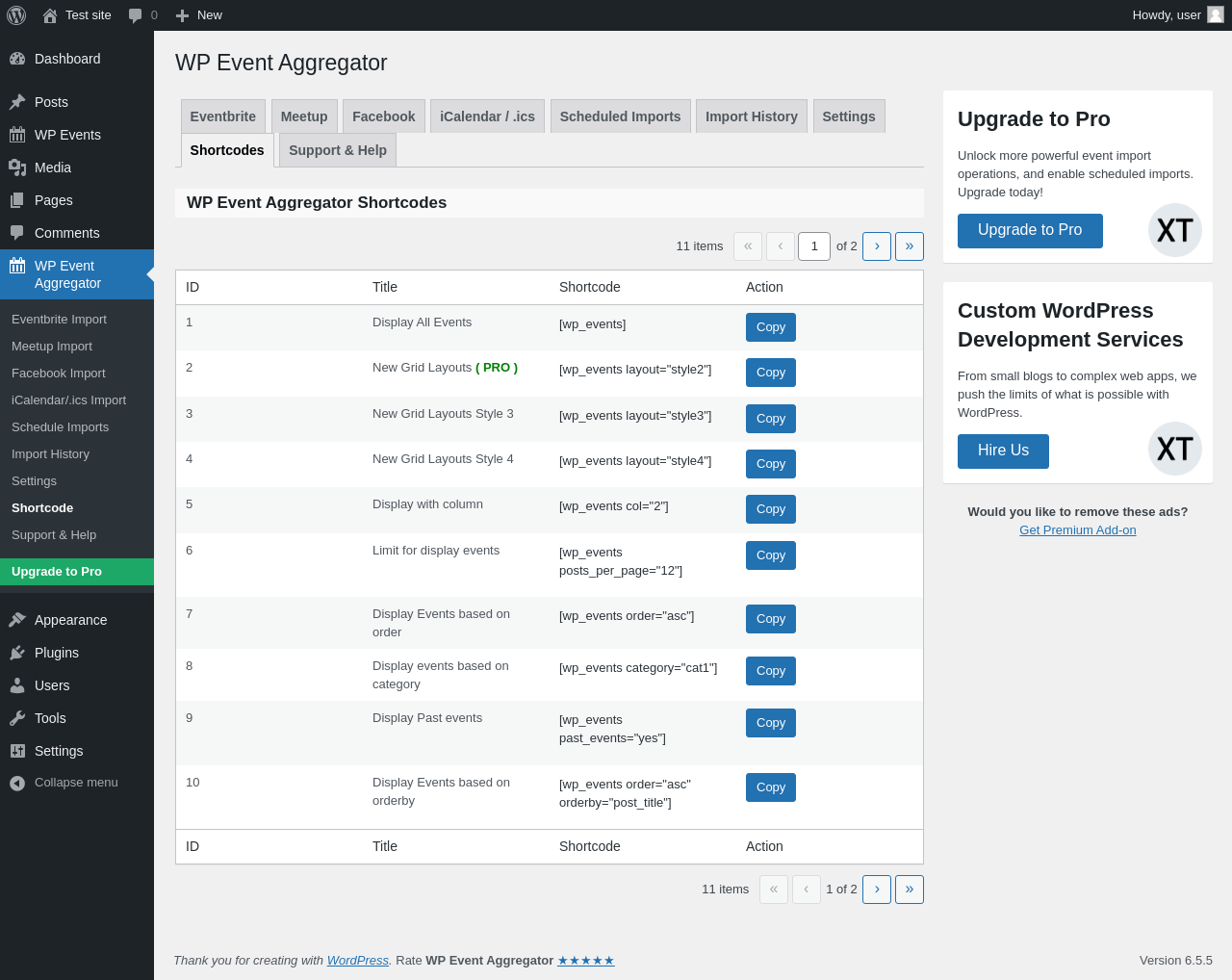1232x980 pixels.
Task: Click the Comments icon in sidebar
Action: (x=17, y=233)
